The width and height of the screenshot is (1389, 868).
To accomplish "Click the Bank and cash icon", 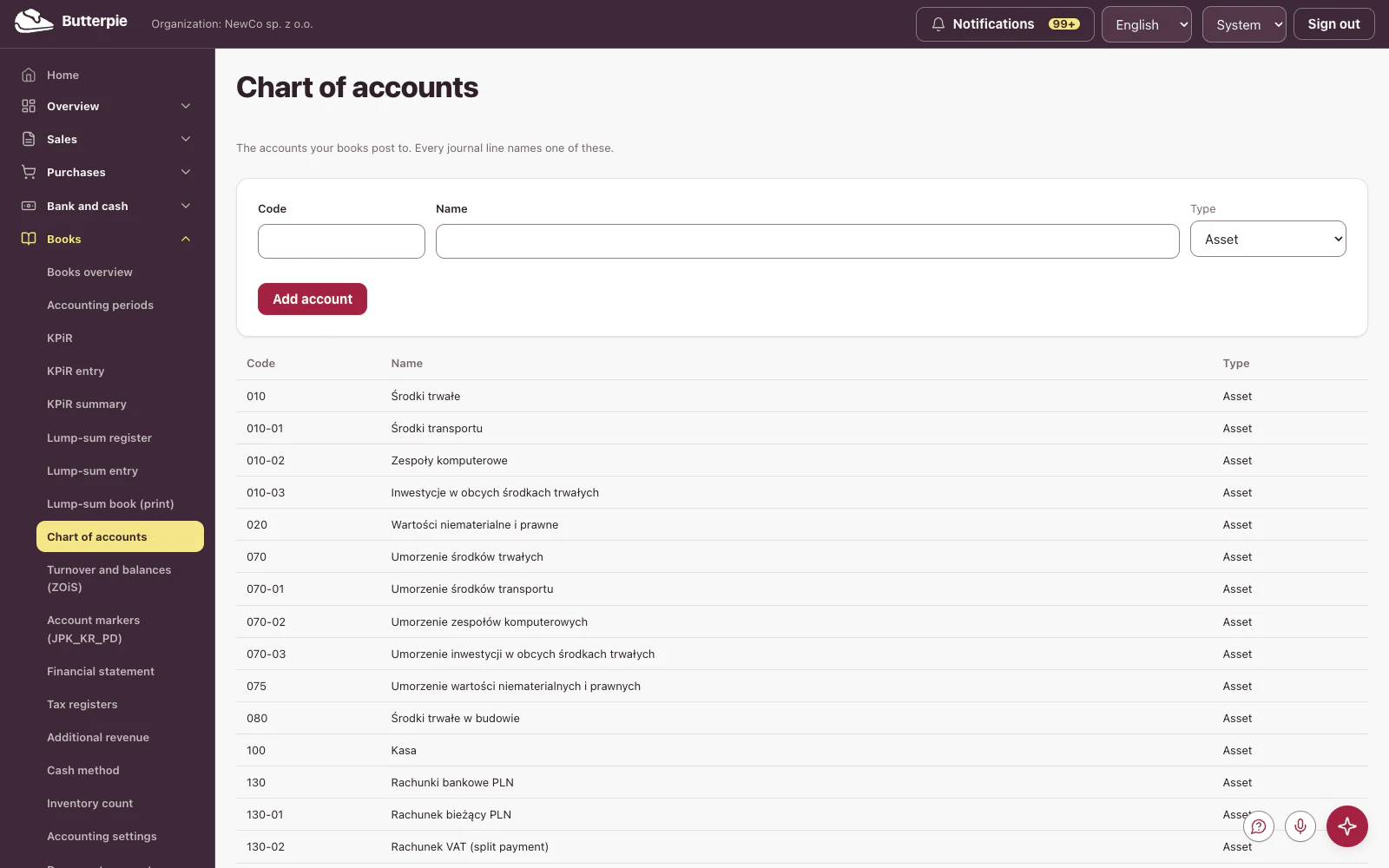I will tap(29, 206).
